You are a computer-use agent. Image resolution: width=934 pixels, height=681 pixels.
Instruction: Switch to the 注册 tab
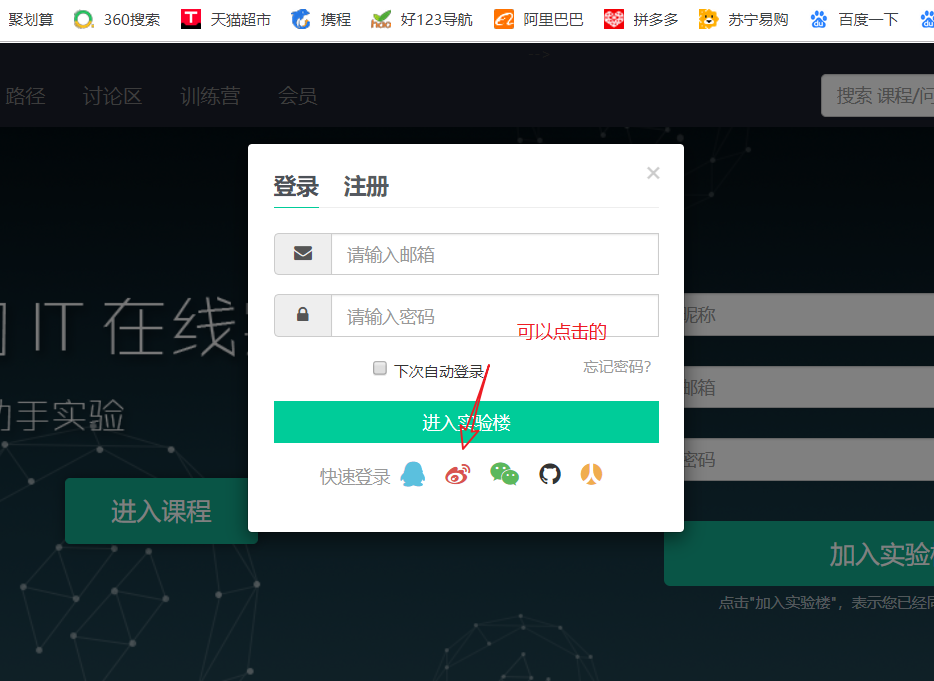(x=365, y=186)
